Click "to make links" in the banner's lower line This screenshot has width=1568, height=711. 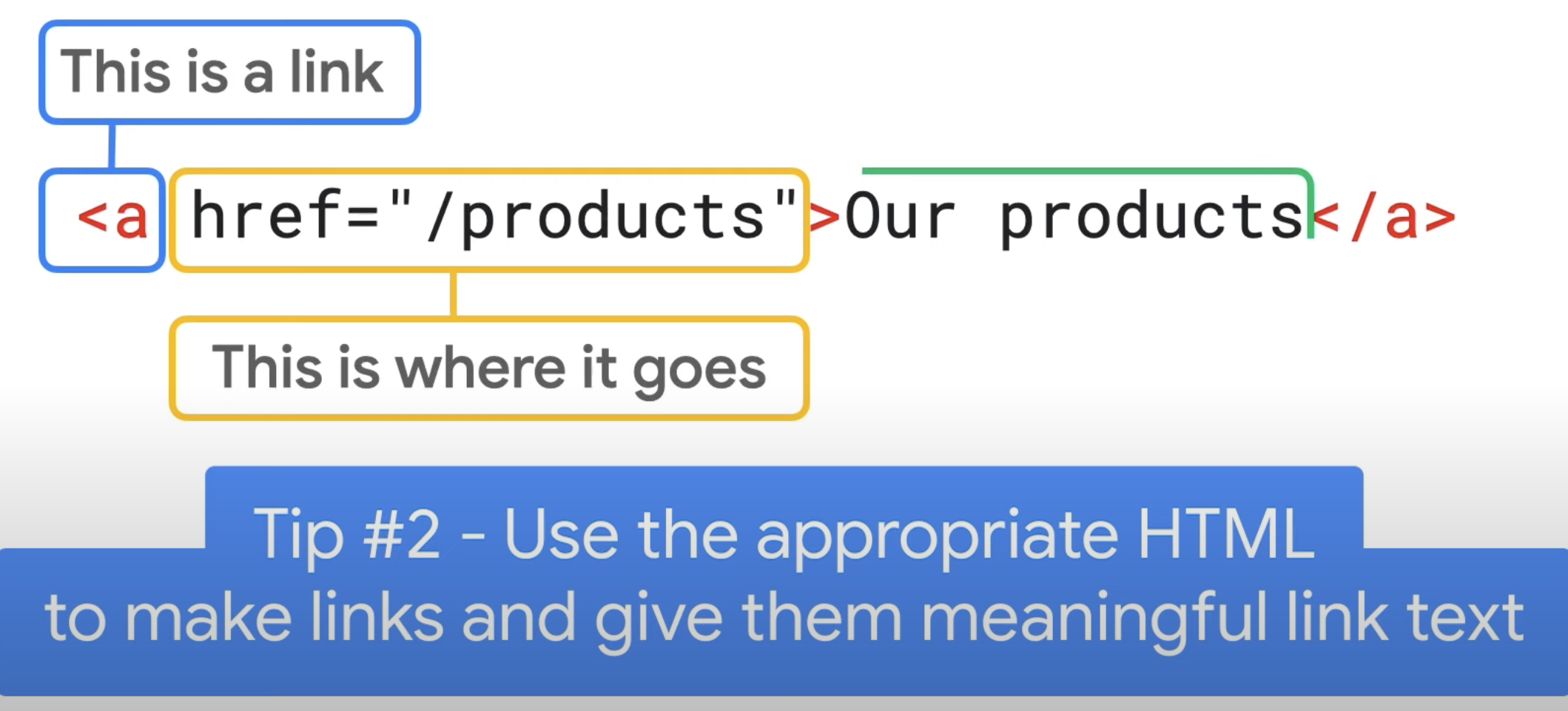coord(244,617)
